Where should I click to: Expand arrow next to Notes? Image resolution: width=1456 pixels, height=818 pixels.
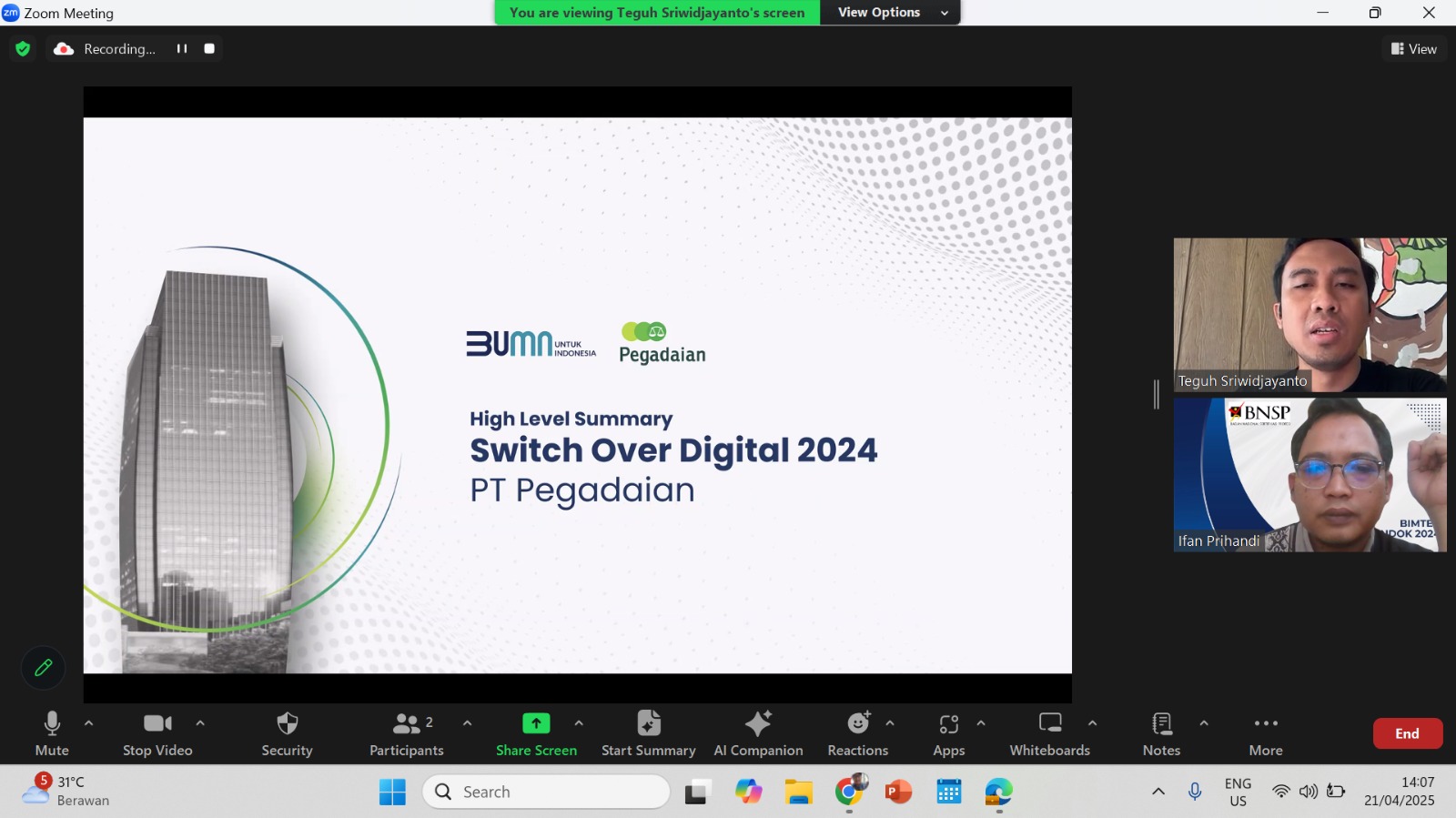pyautogui.click(x=1204, y=723)
